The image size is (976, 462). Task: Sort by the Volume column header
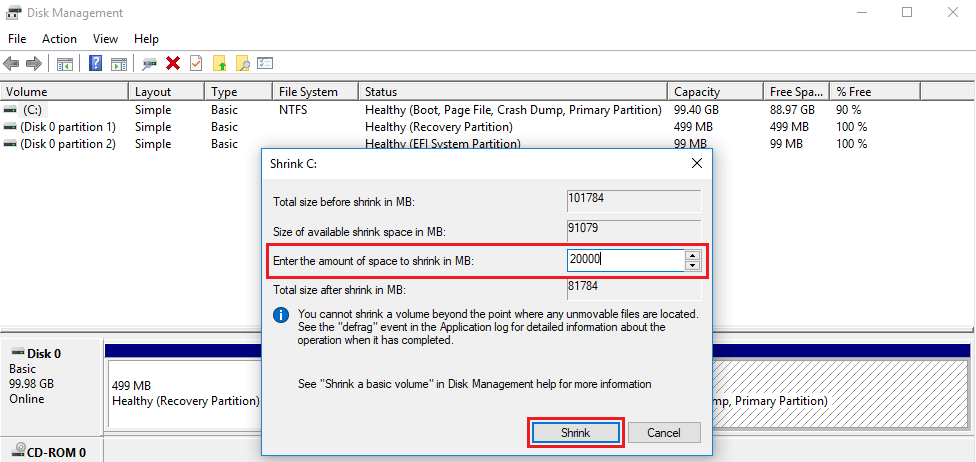coord(65,92)
